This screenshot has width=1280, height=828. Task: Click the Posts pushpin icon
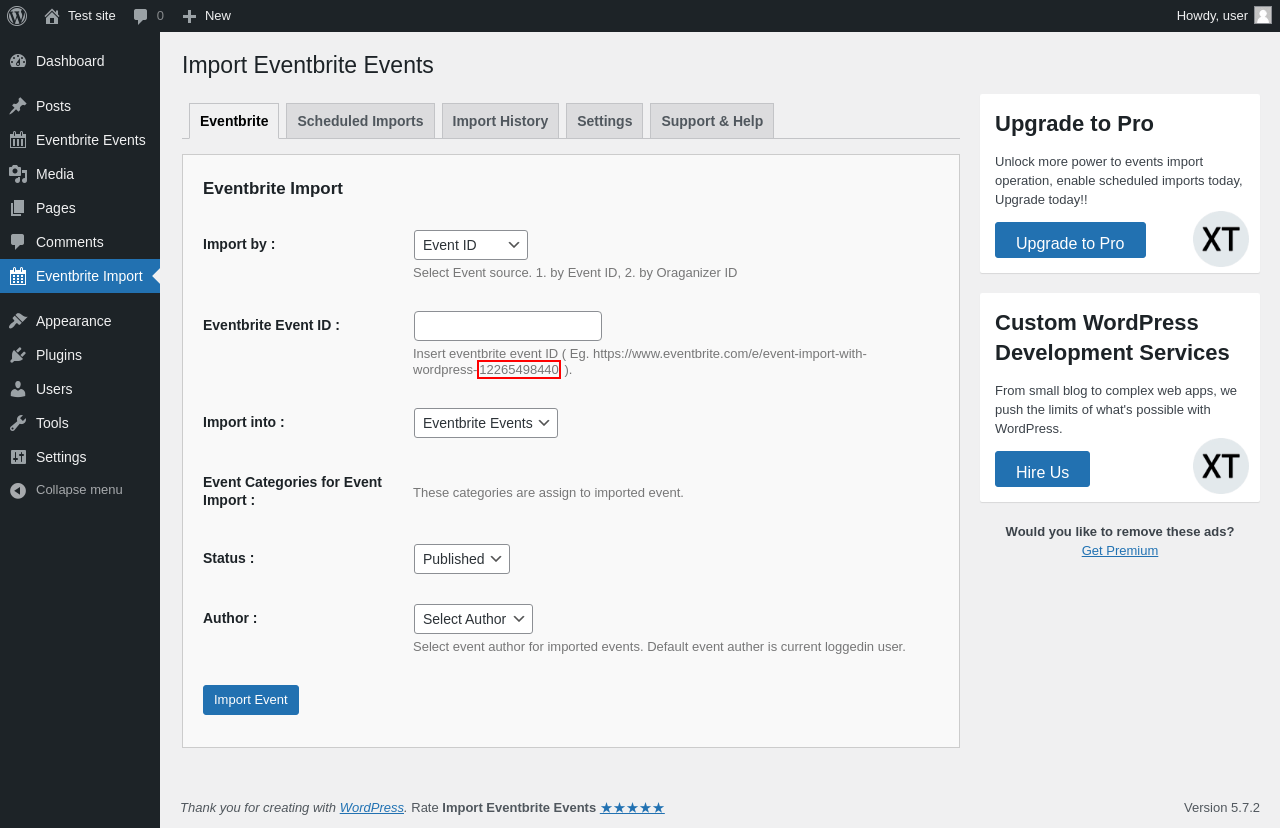pos(18,106)
